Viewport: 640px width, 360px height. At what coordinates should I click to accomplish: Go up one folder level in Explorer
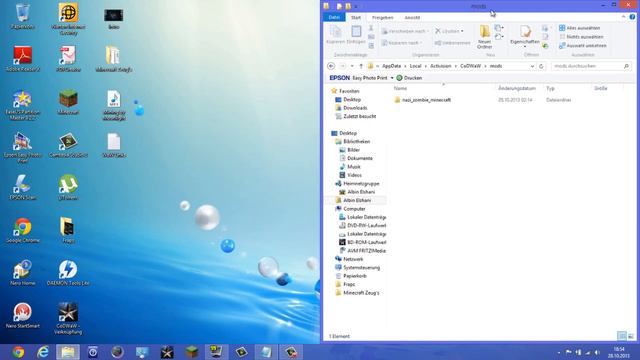[x=361, y=66]
